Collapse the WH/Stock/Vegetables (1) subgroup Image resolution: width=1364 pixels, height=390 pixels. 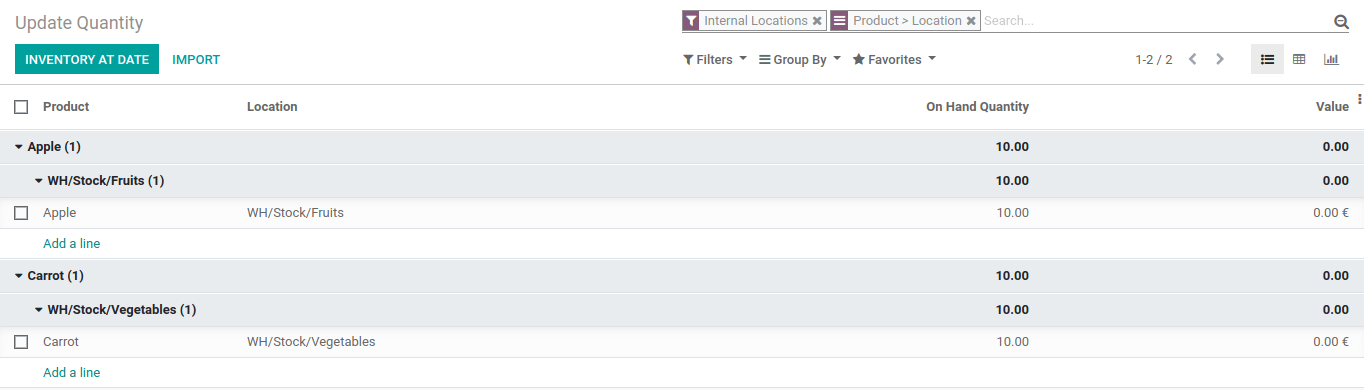point(115,310)
